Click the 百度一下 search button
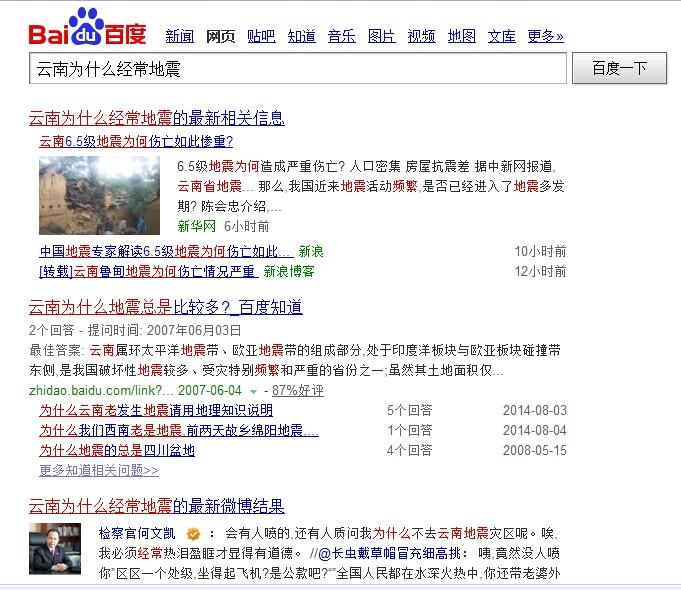Screen dimensions: 681x590 click(x=619, y=68)
